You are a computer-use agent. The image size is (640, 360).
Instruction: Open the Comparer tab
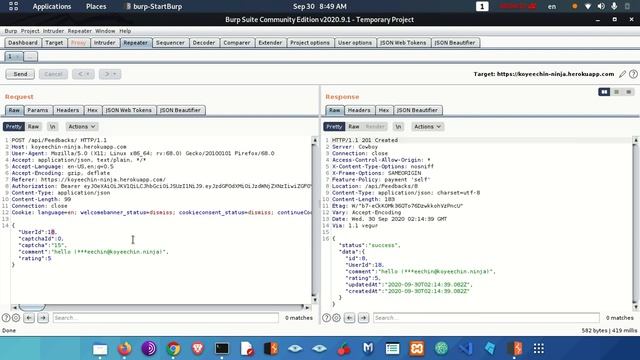(237, 42)
